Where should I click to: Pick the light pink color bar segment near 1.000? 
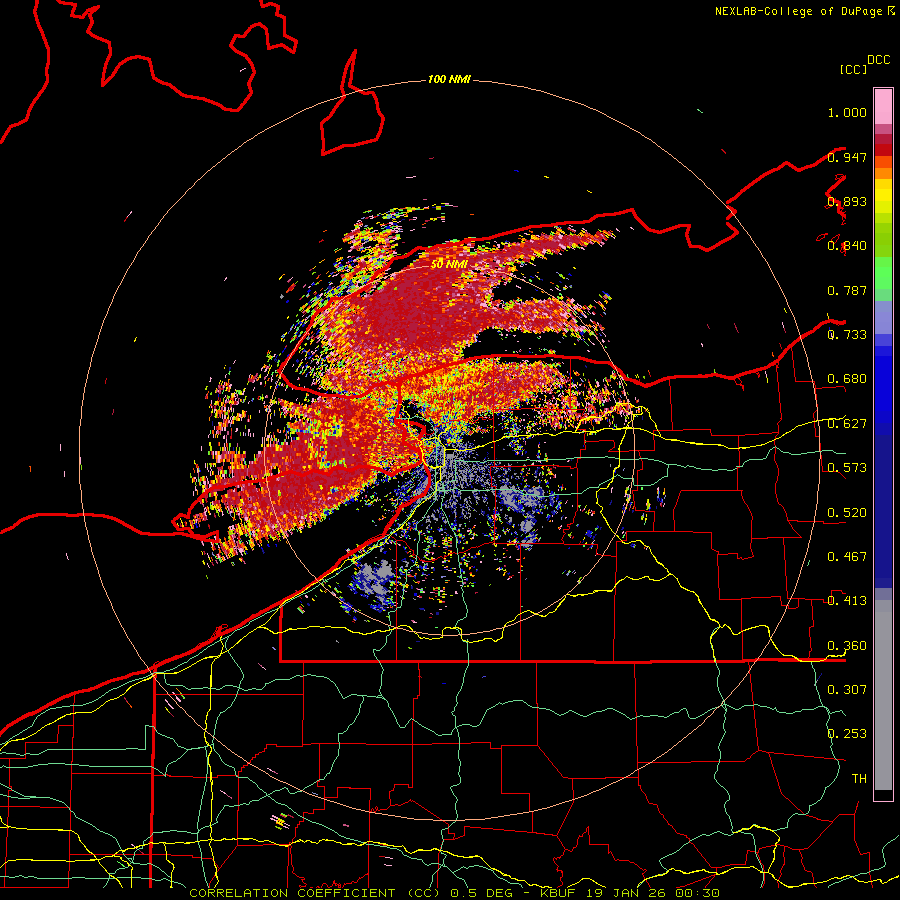[x=883, y=106]
